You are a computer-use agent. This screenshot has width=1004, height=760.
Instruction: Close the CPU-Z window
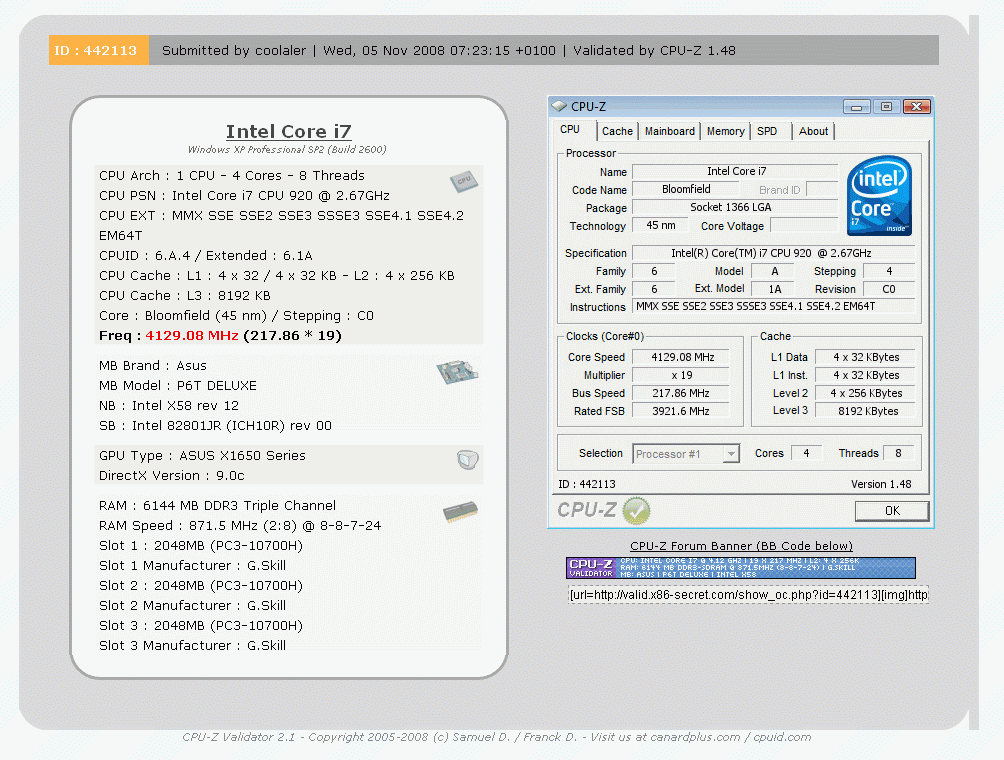(916, 106)
